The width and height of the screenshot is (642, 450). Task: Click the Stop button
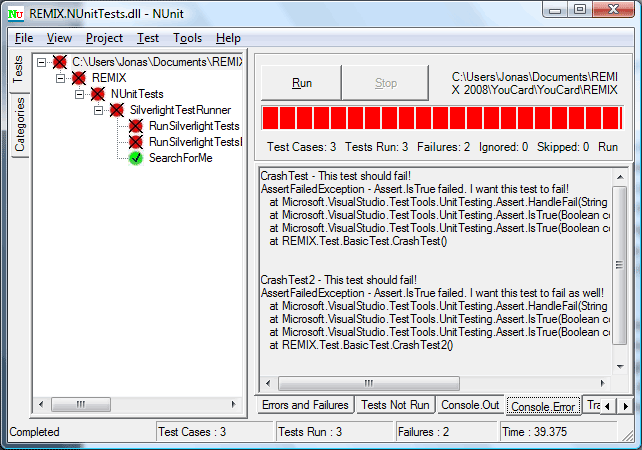386,83
